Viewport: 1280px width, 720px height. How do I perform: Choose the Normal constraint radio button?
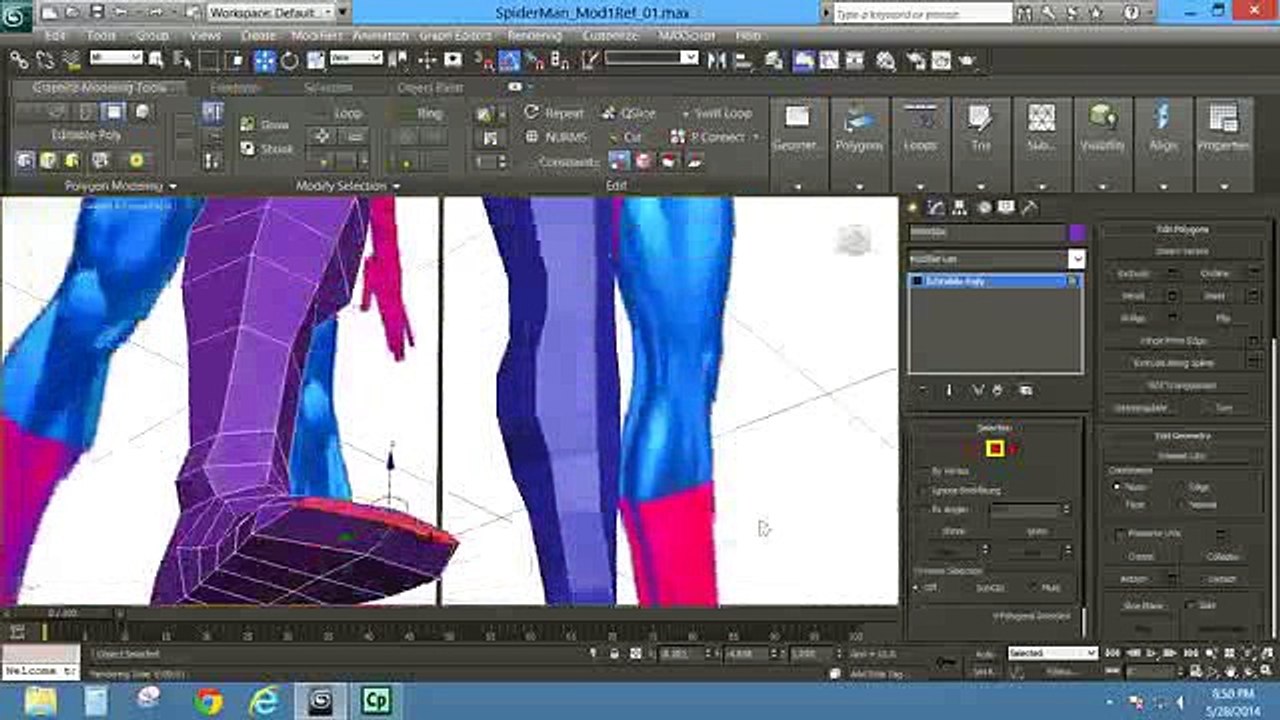click(1180, 505)
